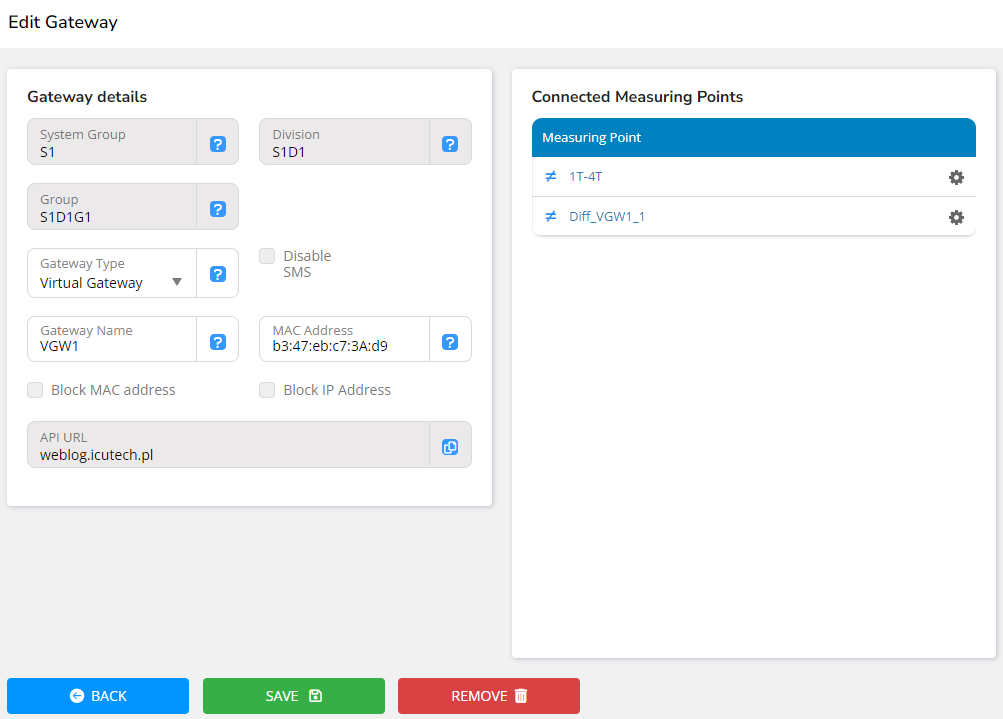This screenshot has width=1003, height=719.
Task: Open the Diff_VGW1_1 measuring point link
Action: pos(607,217)
